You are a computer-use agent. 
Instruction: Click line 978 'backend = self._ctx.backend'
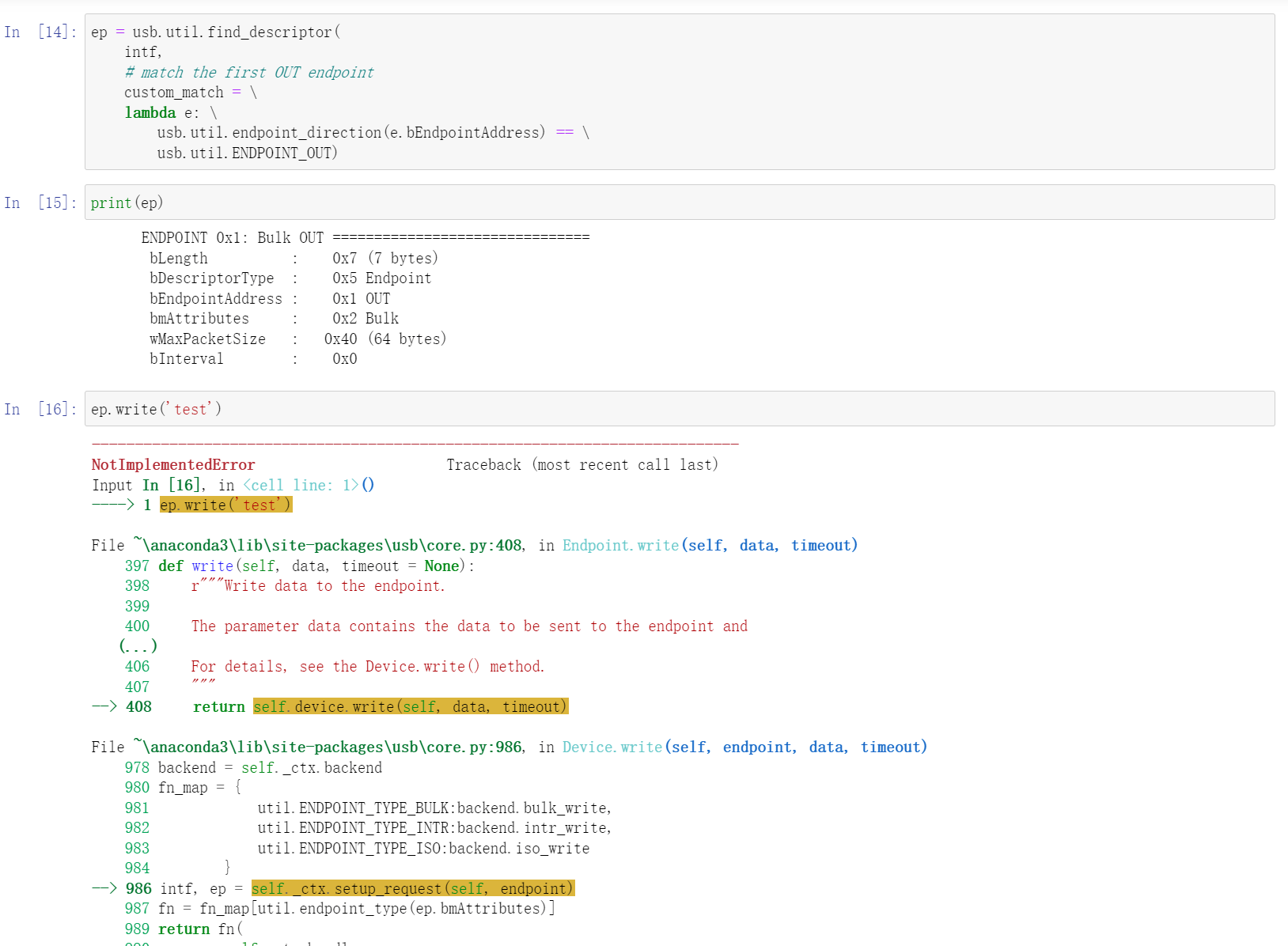click(x=253, y=767)
